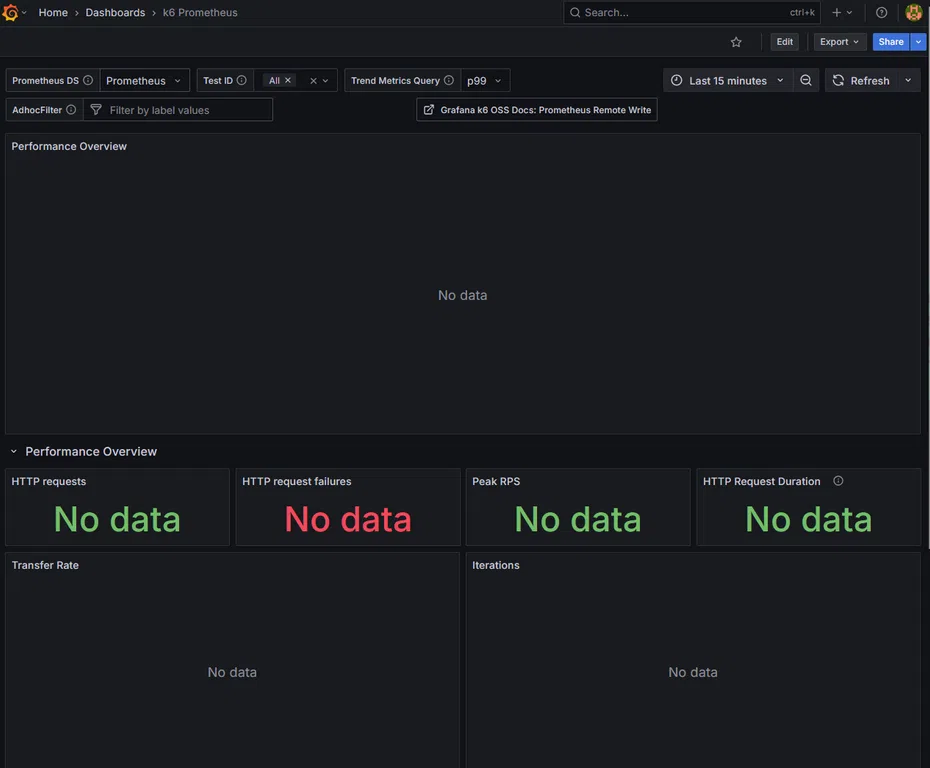Image resolution: width=930 pixels, height=768 pixels.
Task: Click the Filter by label values field
Action: pyautogui.click(x=185, y=110)
